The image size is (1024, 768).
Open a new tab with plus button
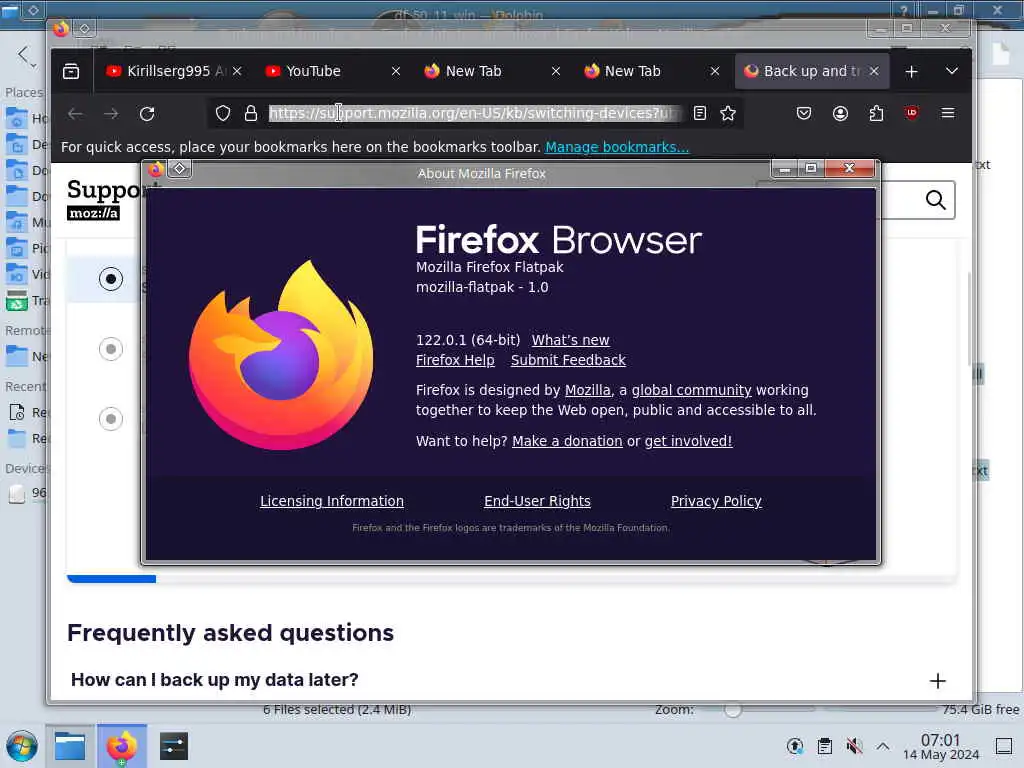pyautogui.click(x=912, y=71)
